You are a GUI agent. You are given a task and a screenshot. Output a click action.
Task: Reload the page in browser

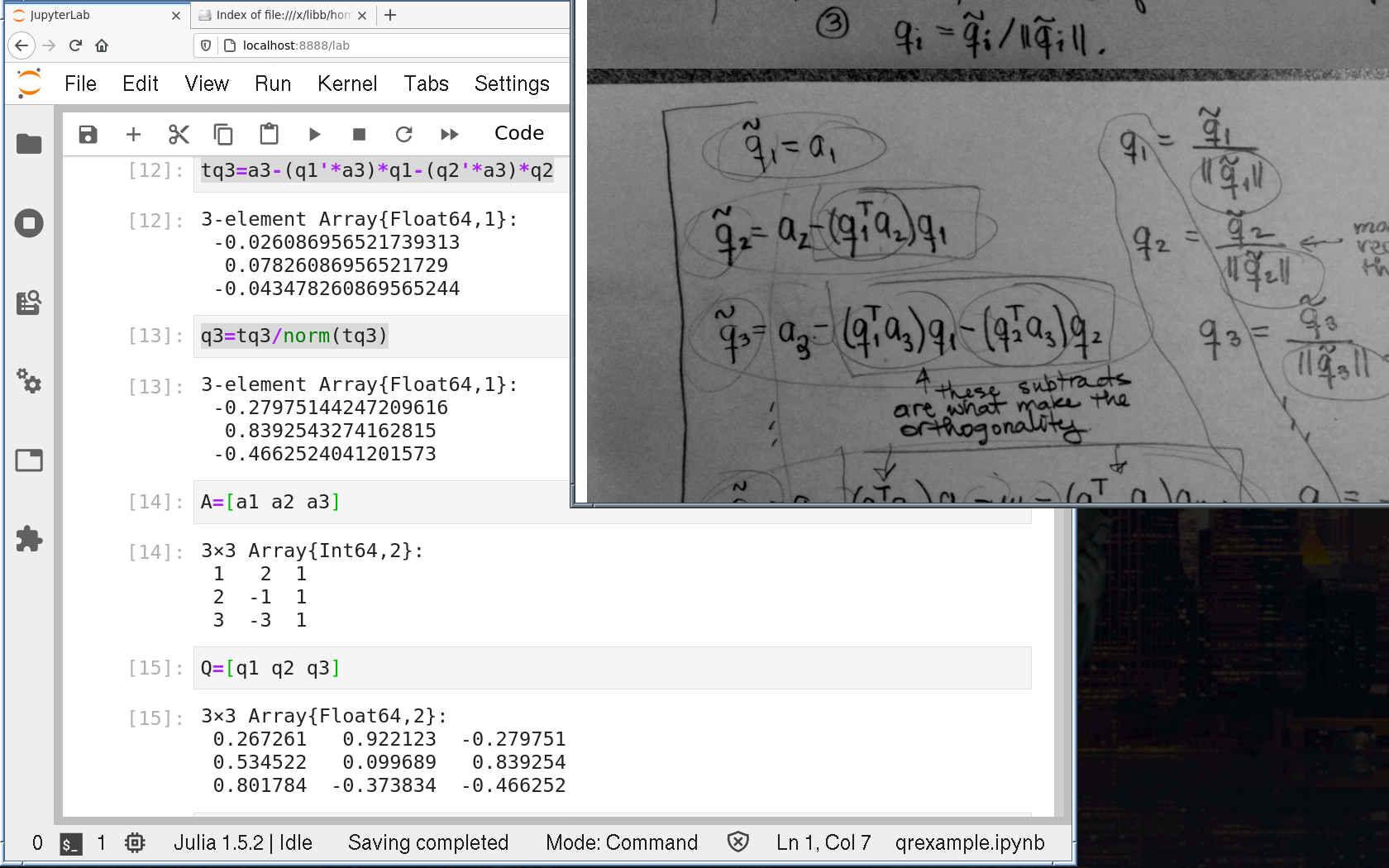point(75,45)
